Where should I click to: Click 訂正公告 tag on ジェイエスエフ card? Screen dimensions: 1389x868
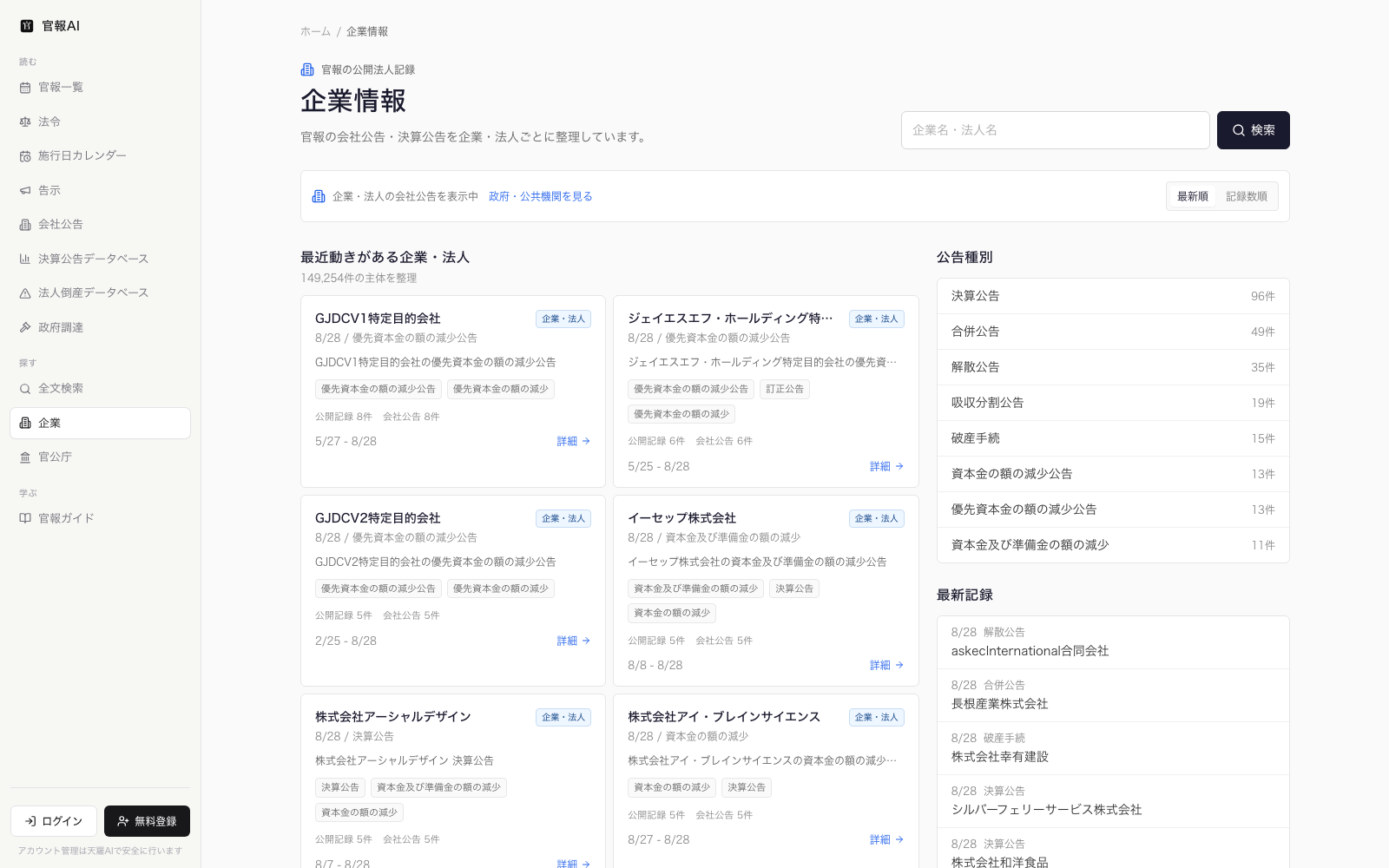click(x=785, y=389)
